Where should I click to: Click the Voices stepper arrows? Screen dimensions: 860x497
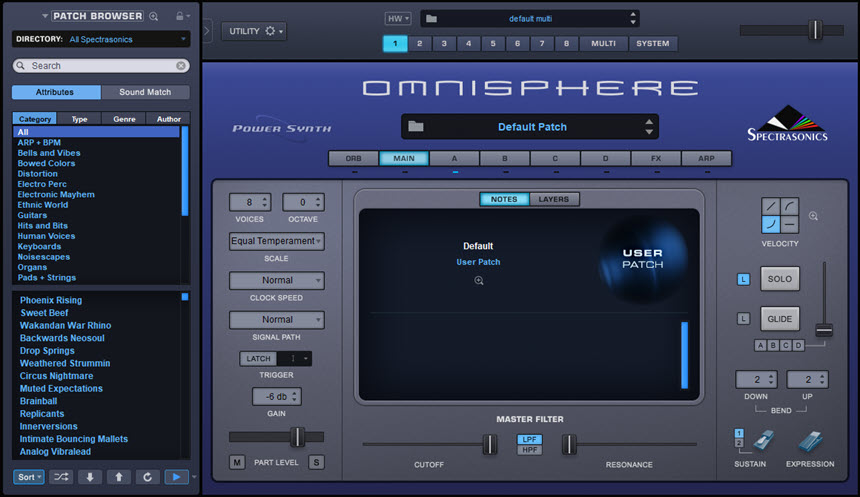coord(265,202)
